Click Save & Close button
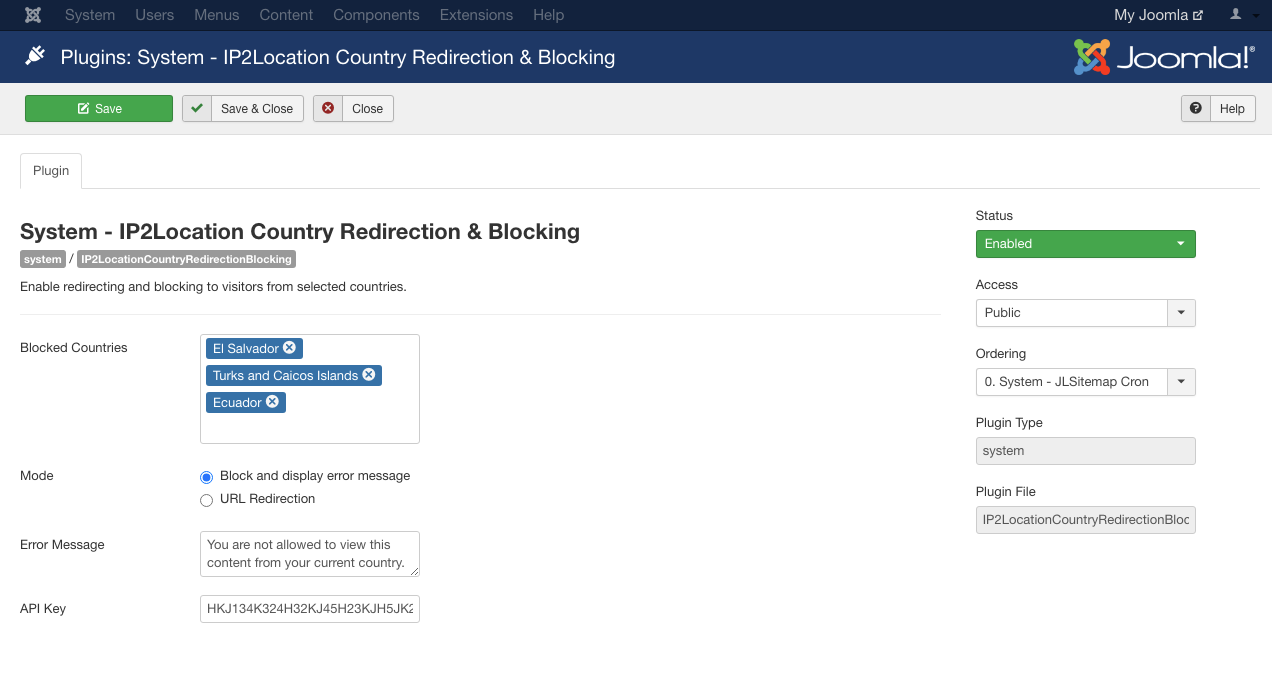The width and height of the screenshot is (1272, 680). point(243,108)
